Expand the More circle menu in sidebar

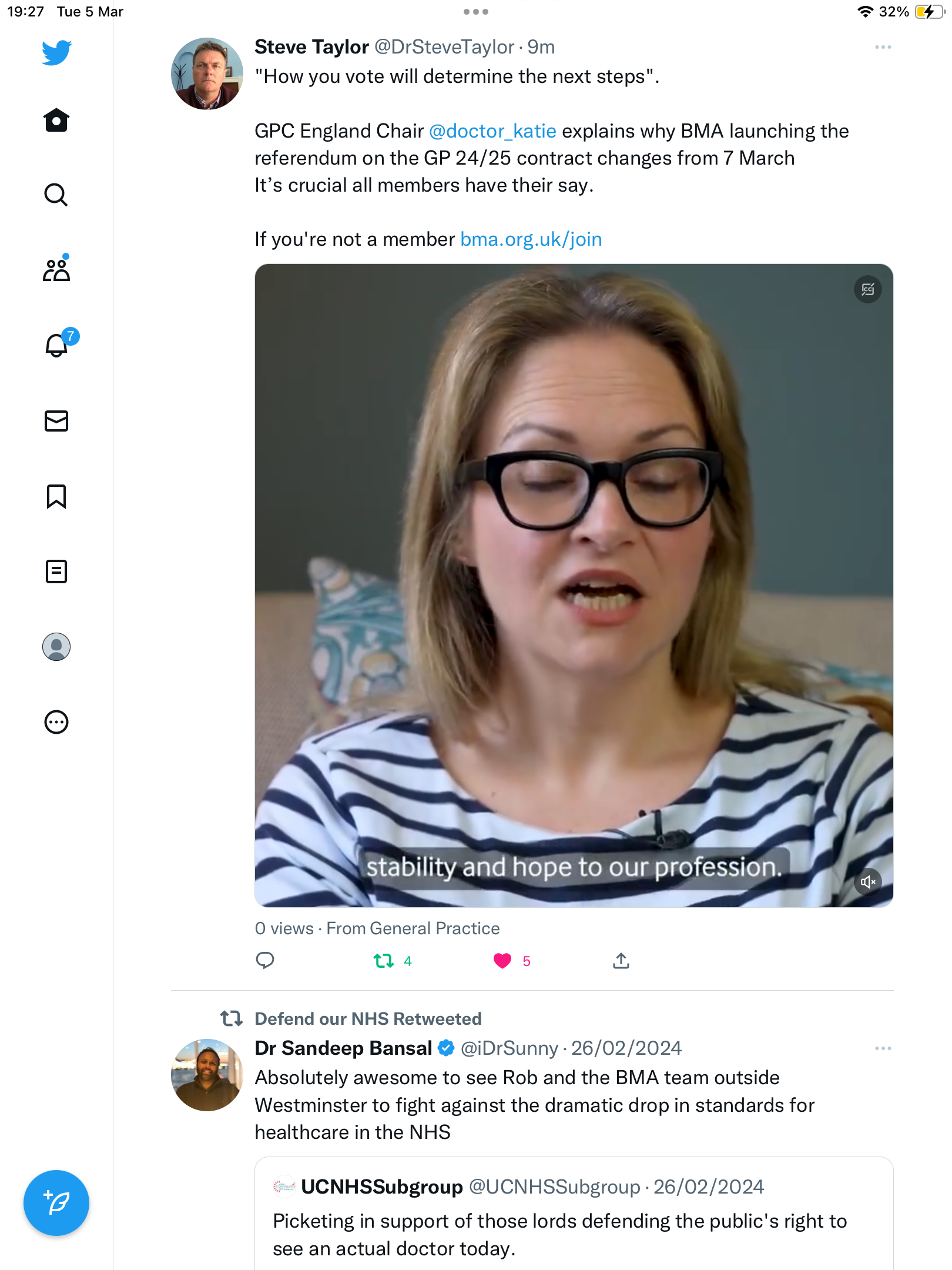coord(56,722)
